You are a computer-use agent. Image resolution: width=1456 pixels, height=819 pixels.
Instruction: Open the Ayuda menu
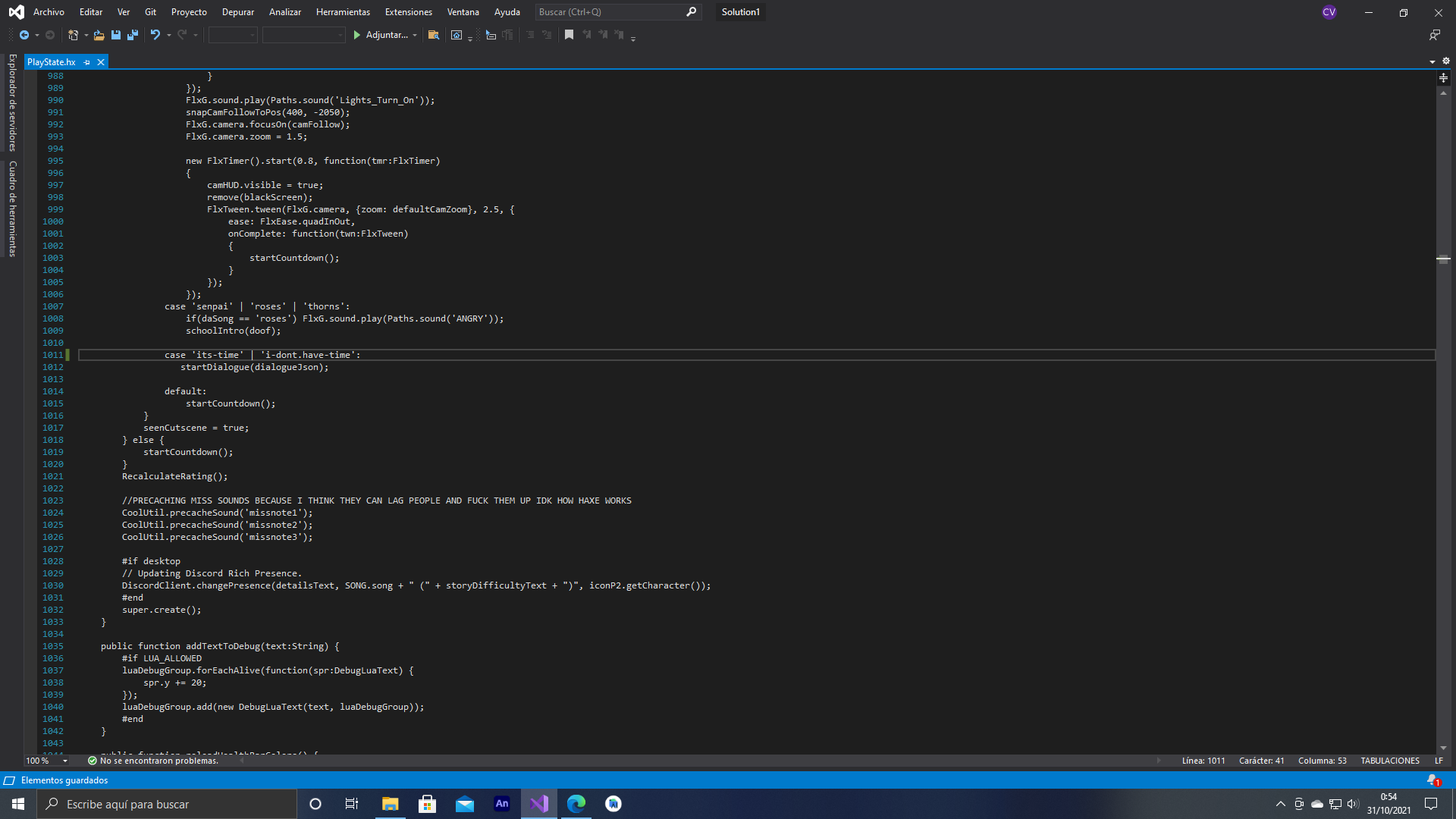507,12
